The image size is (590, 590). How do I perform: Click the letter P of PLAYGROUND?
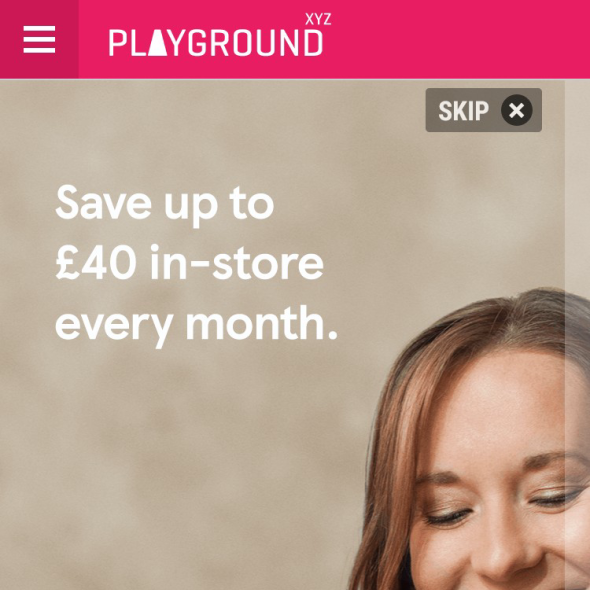(x=117, y=43)
